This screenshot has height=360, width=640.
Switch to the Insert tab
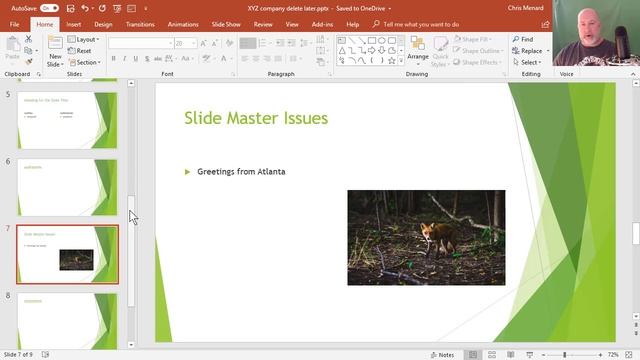[x=73, y=24]
